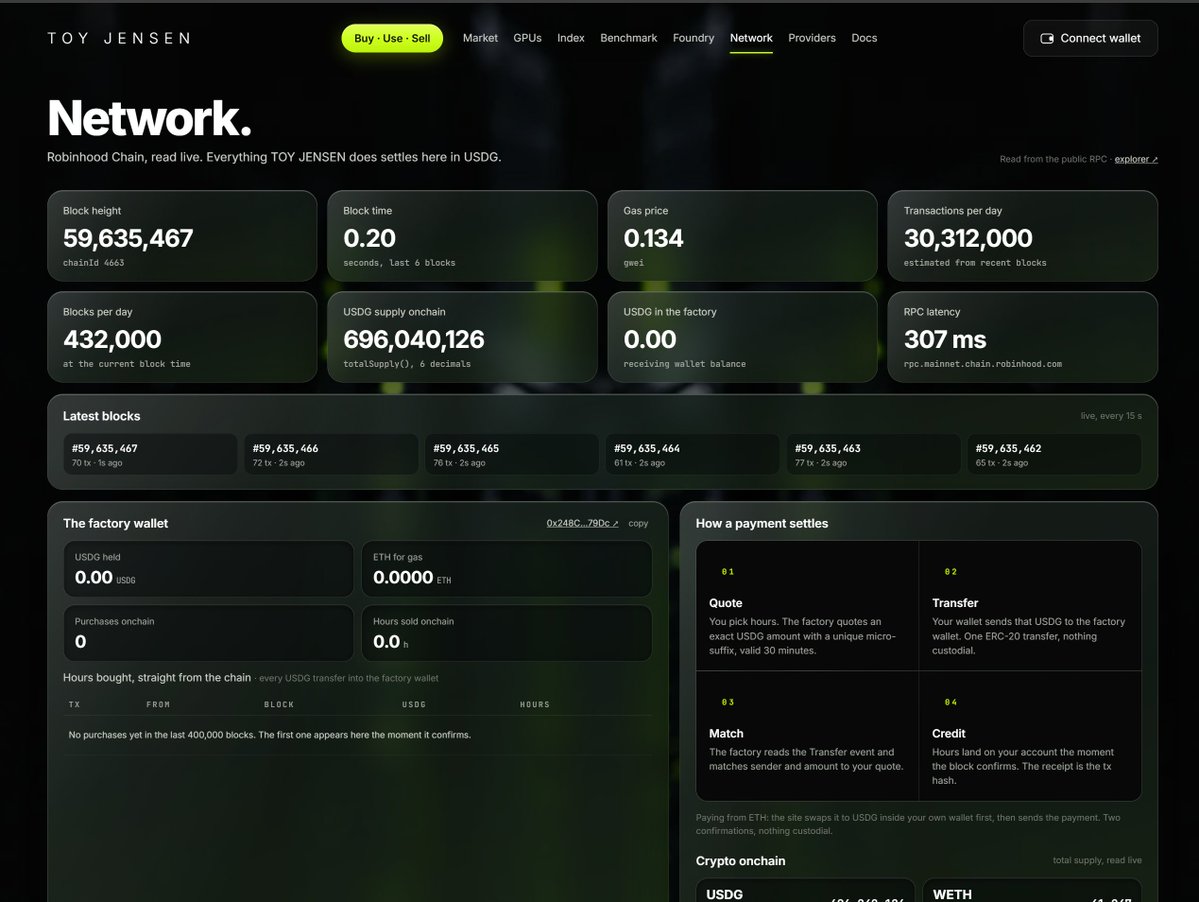The image size is (1199, 902).
Task: Click the 04 Credit step
Action: click(x=1030, y=736)
